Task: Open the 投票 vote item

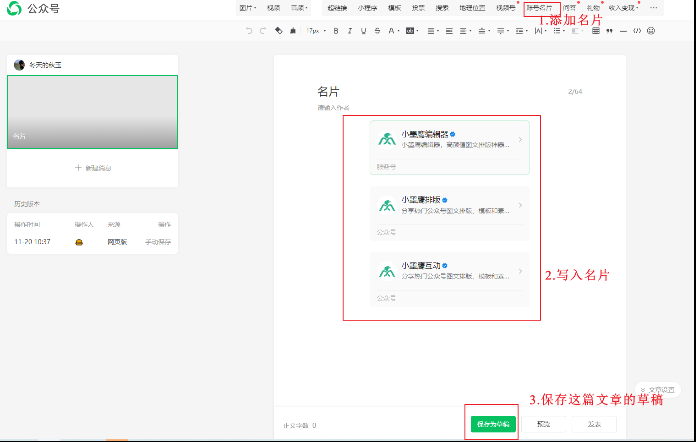Action: (418, 8)
